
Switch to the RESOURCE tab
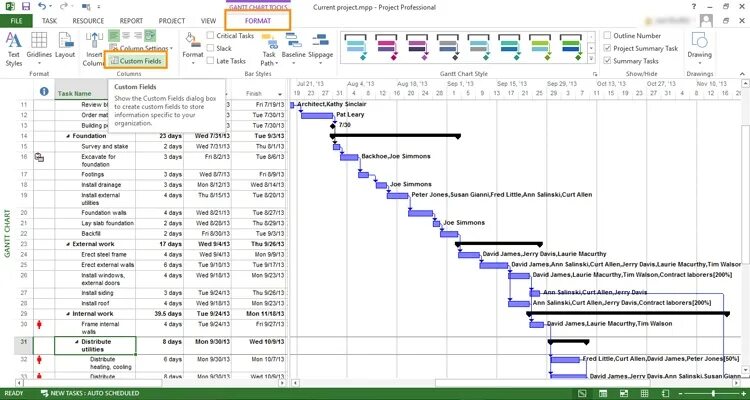[x=88, y=21]
